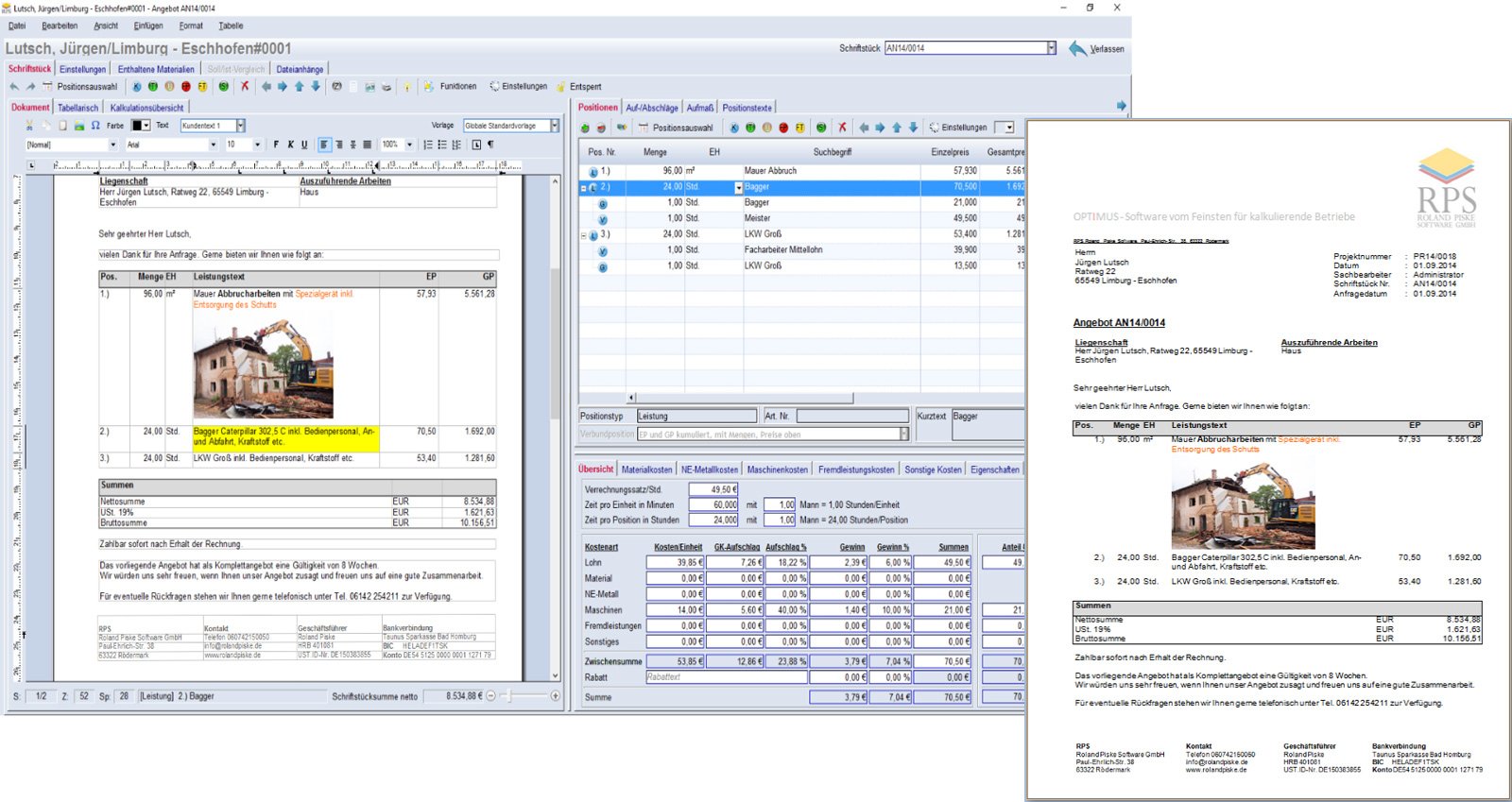Click the Rabatttext input field

click(725, 677)
